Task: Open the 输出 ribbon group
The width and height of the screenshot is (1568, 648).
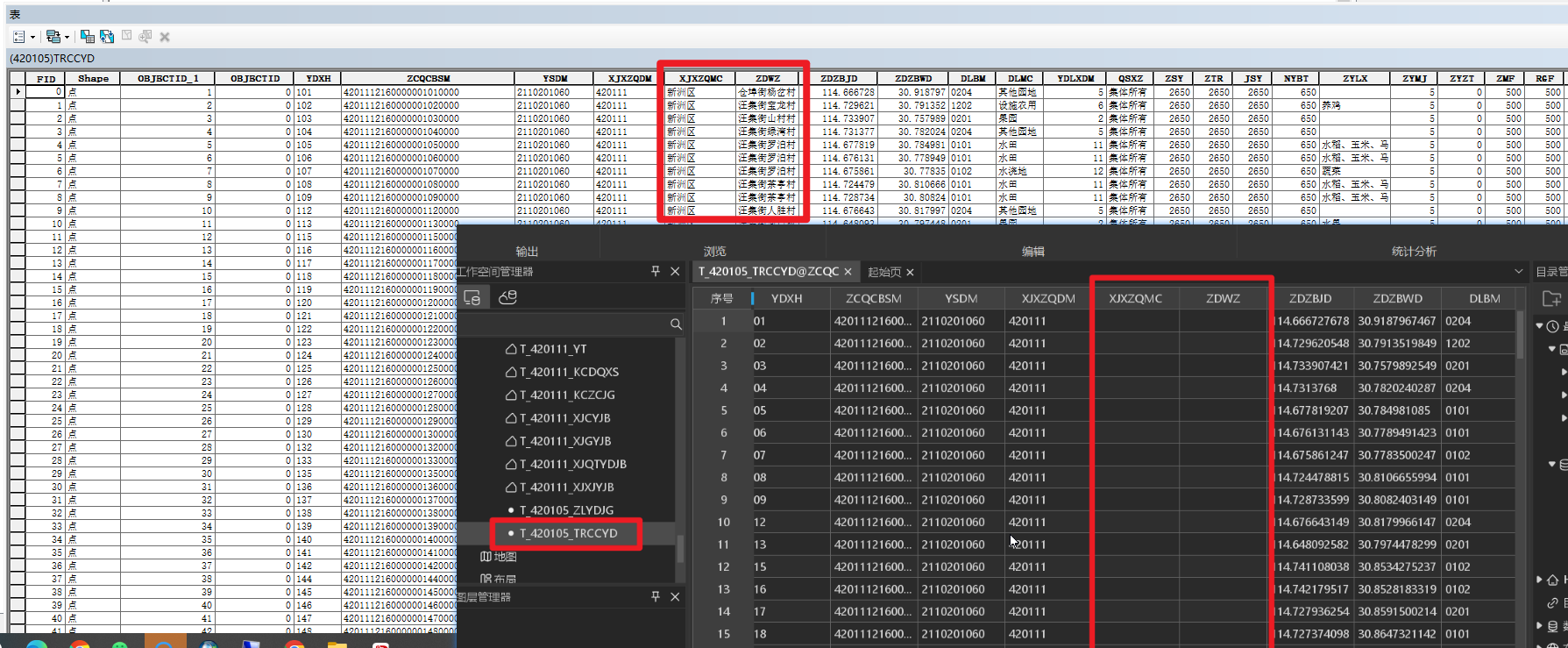Action: pyautogui.click(x=527, y=252)
